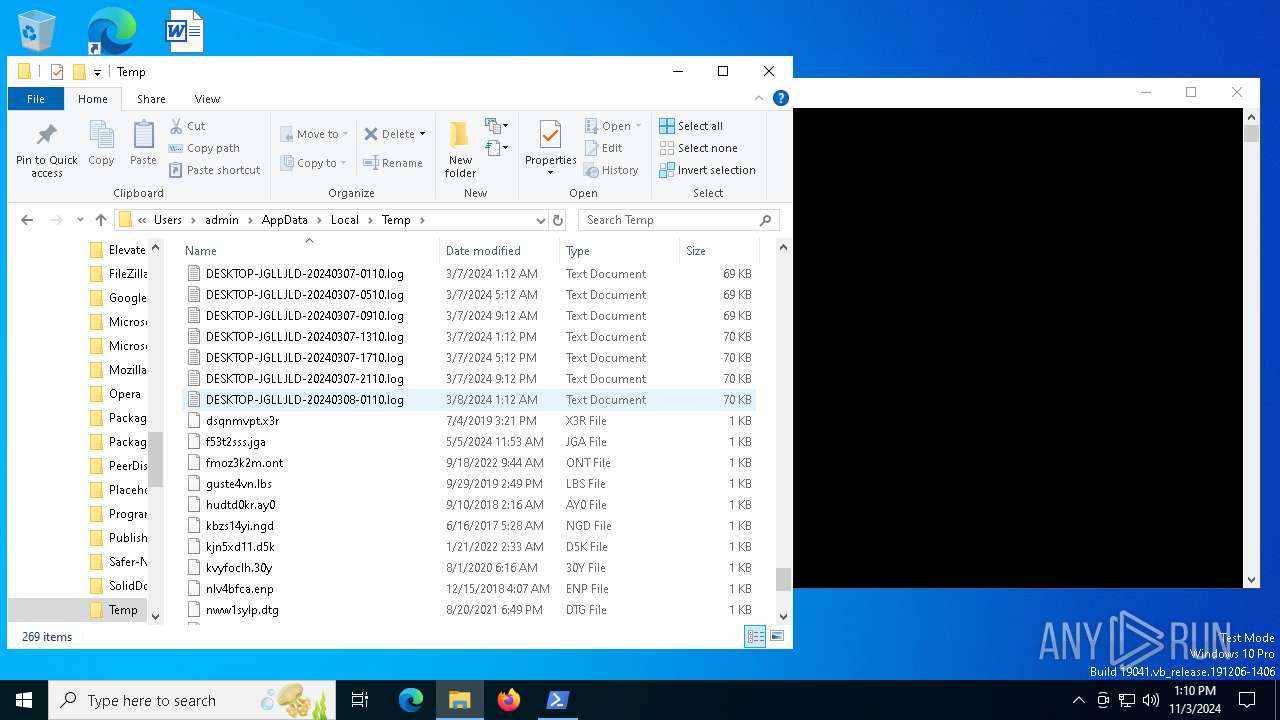
Task: Open Explorer Help question mark
Action: pos(781,98)
